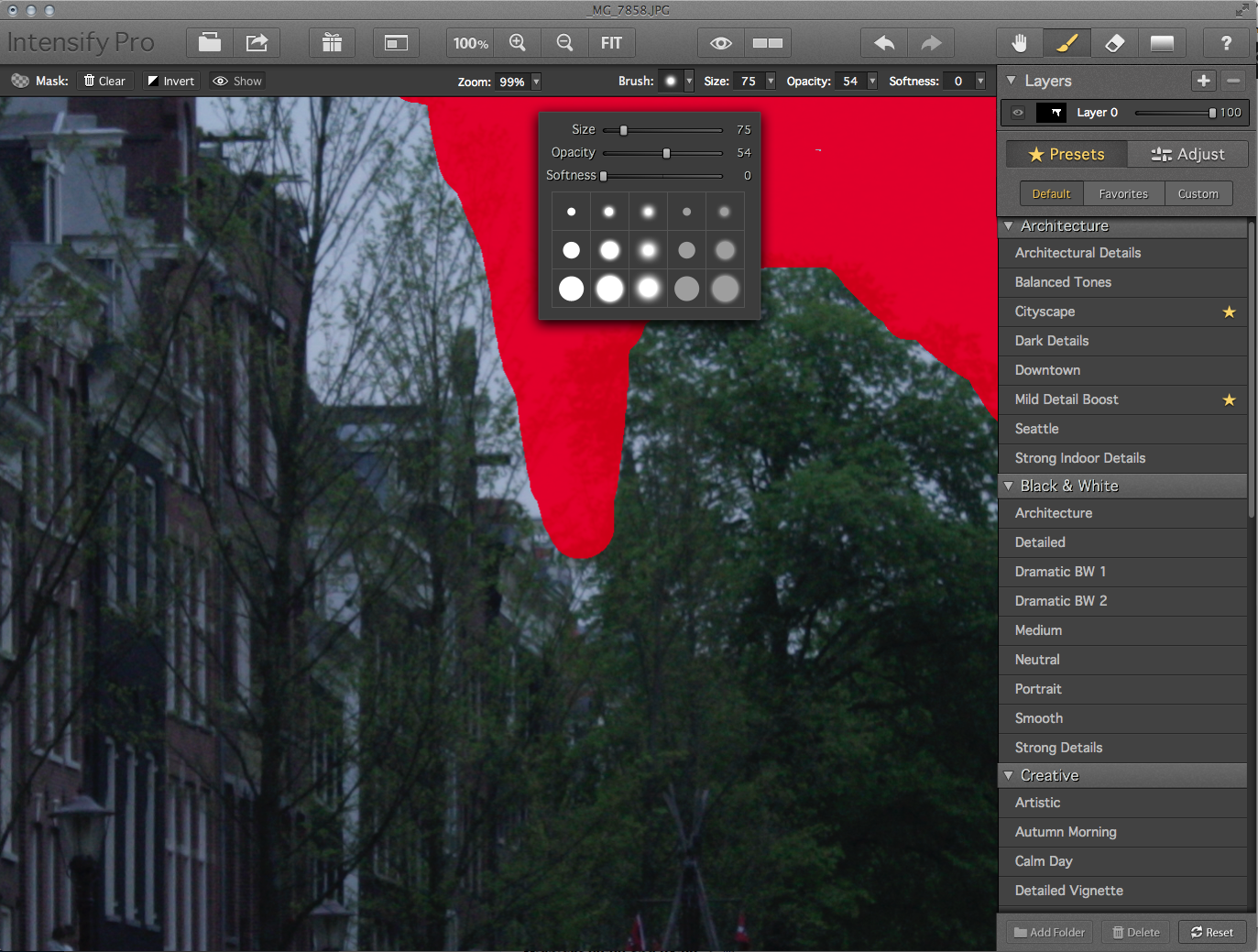
Task: Clear the mask
Action: pos(104,81)
